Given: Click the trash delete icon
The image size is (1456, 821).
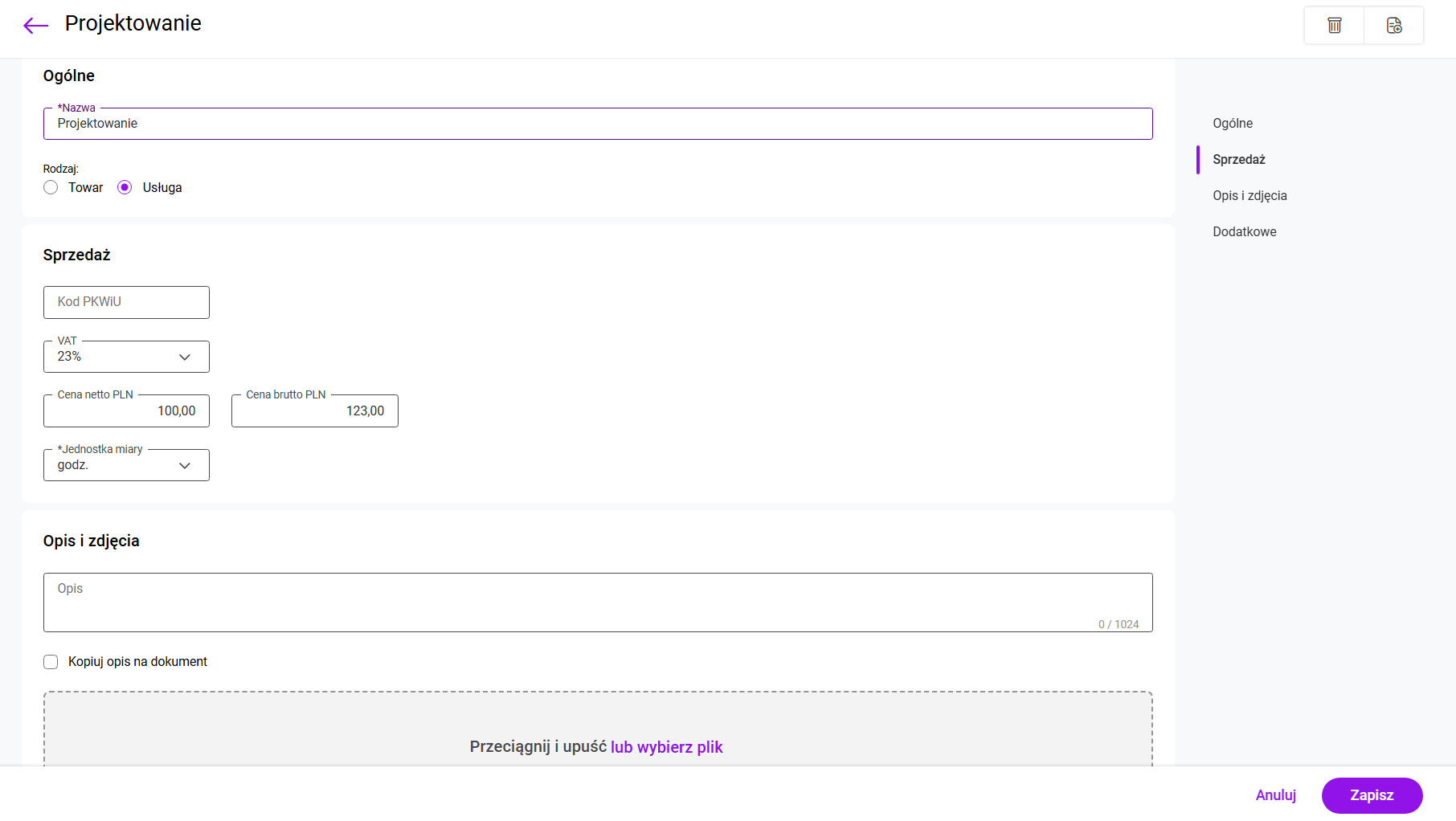Looking at the screenshot, I should (1334, 26).
